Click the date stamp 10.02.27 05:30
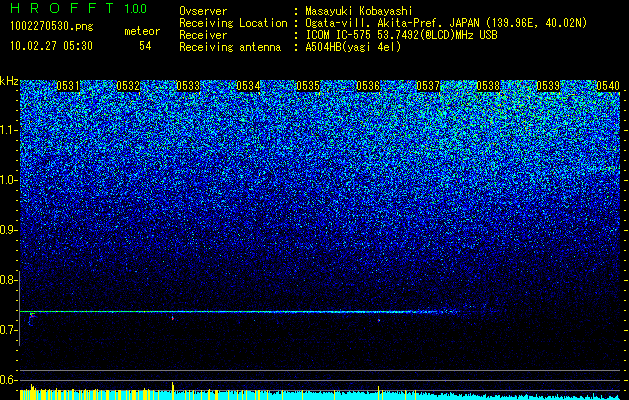 tap(51, 46)
